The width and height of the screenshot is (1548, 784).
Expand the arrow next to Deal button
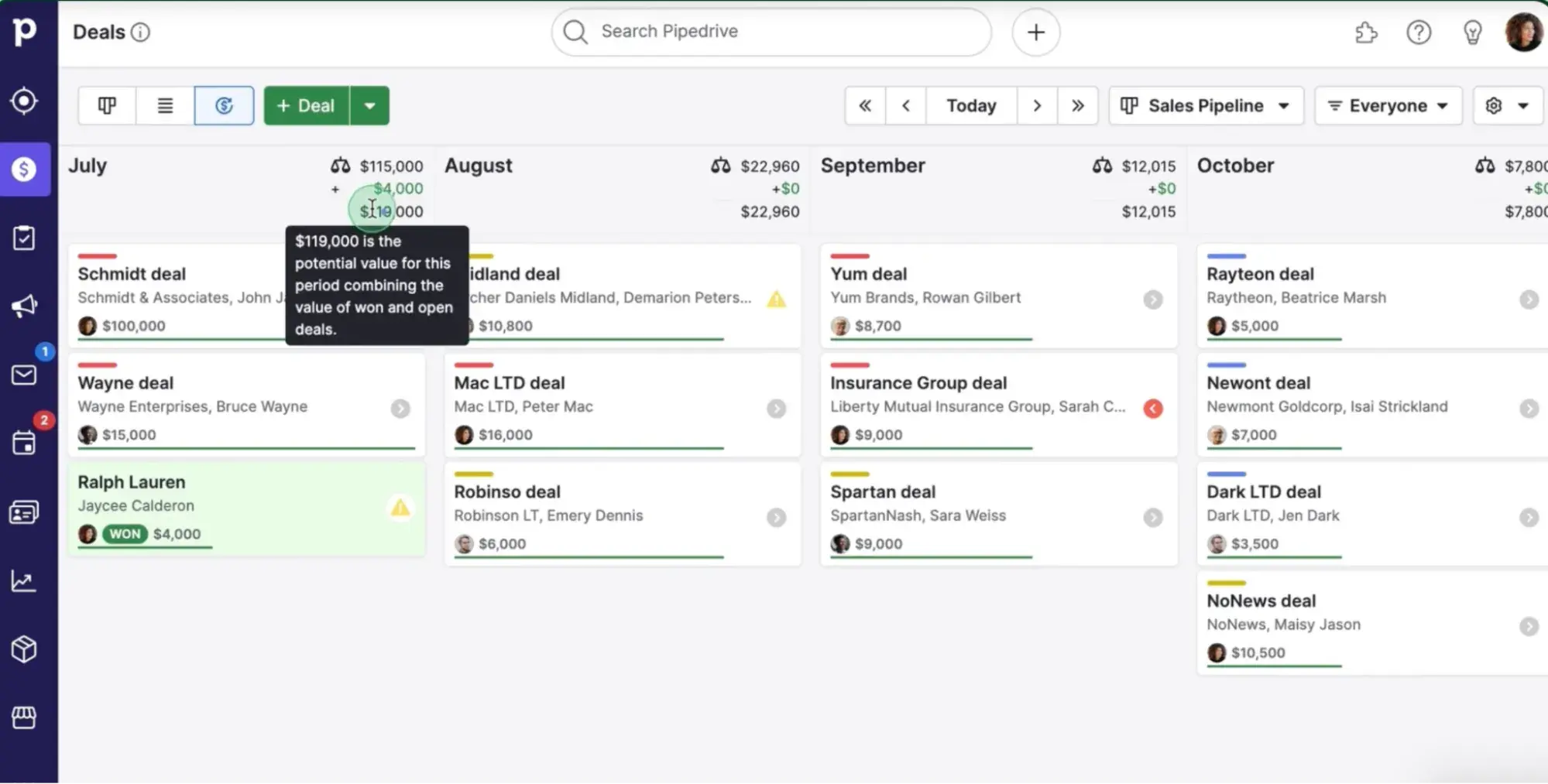click(x=369, y=105)
